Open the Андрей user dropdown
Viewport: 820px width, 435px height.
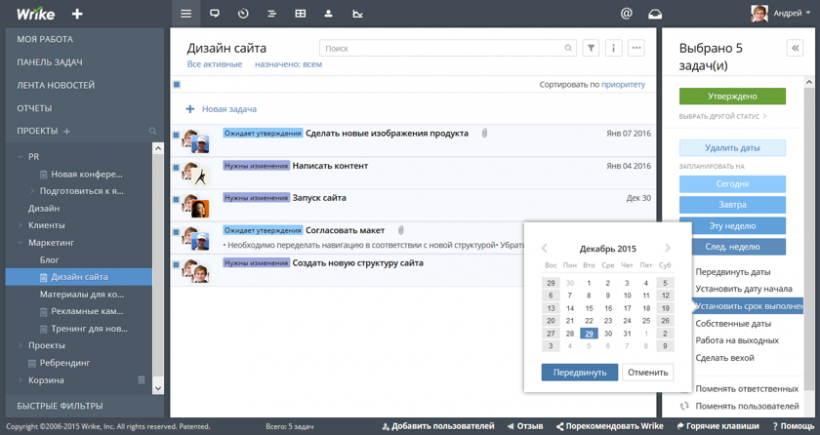(781, 14)
